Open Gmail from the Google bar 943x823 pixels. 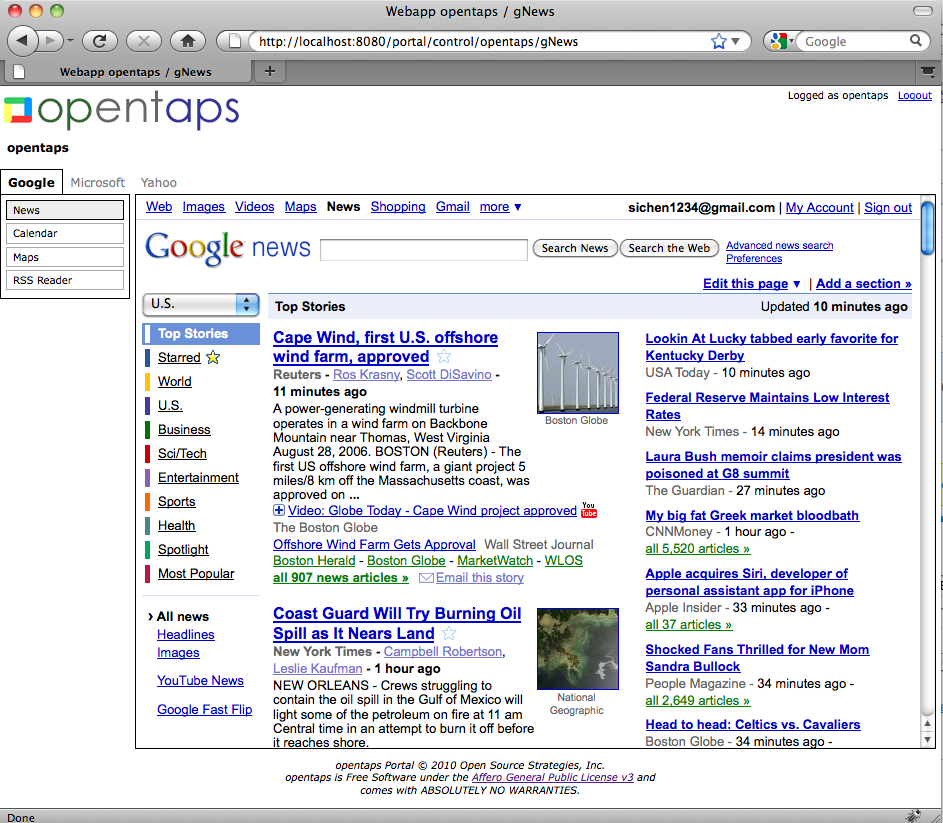pos(452,207)
